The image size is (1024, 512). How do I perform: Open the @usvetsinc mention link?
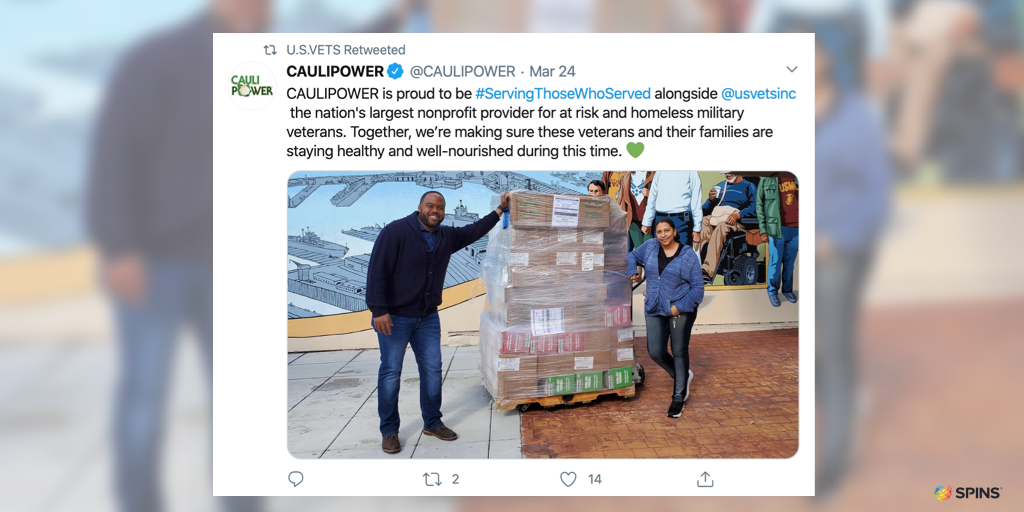(758, 93)
